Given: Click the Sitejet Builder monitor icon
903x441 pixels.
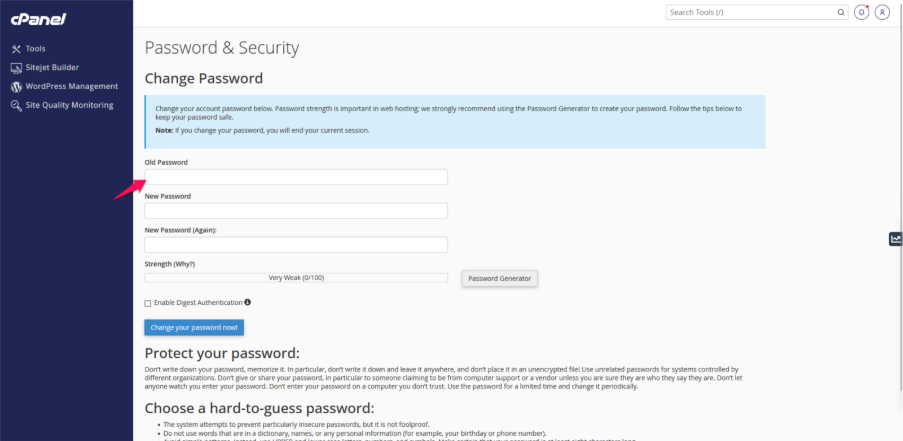Looking at the screenshot, I should coord(16,68).
